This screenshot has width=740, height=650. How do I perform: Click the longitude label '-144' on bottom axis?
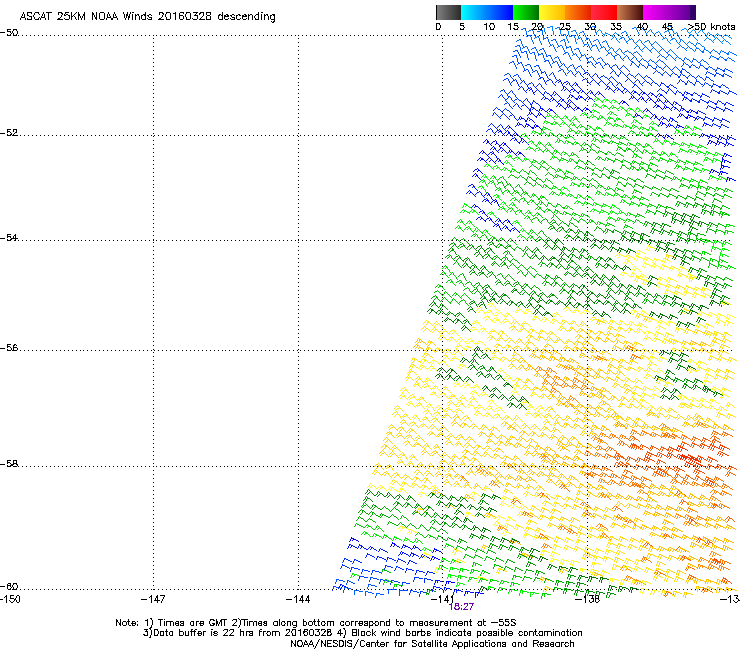(x=298, y=599)
